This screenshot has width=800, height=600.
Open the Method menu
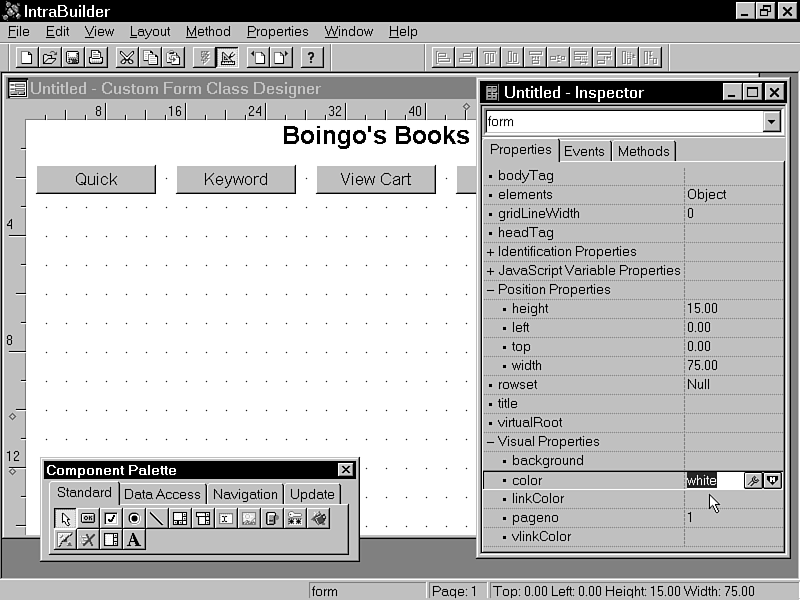pos(208,32)
